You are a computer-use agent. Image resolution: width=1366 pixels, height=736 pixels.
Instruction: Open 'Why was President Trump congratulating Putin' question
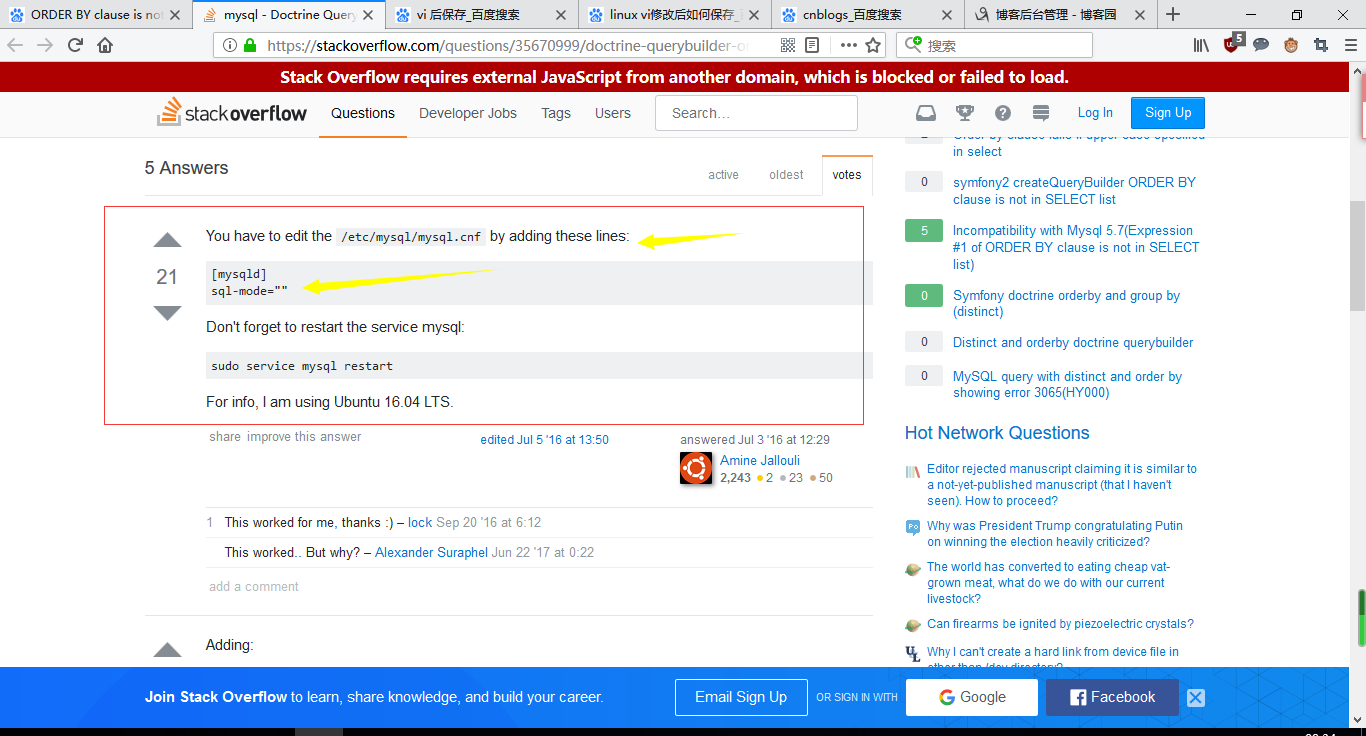tap(1055, 534)
